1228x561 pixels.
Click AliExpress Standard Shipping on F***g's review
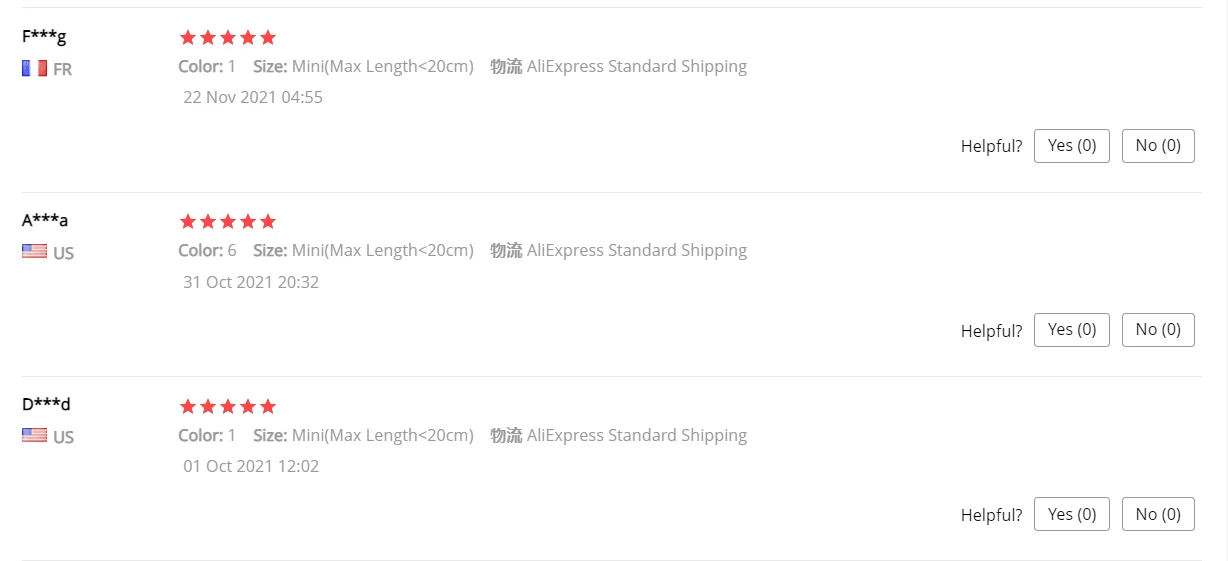(636, 67)
